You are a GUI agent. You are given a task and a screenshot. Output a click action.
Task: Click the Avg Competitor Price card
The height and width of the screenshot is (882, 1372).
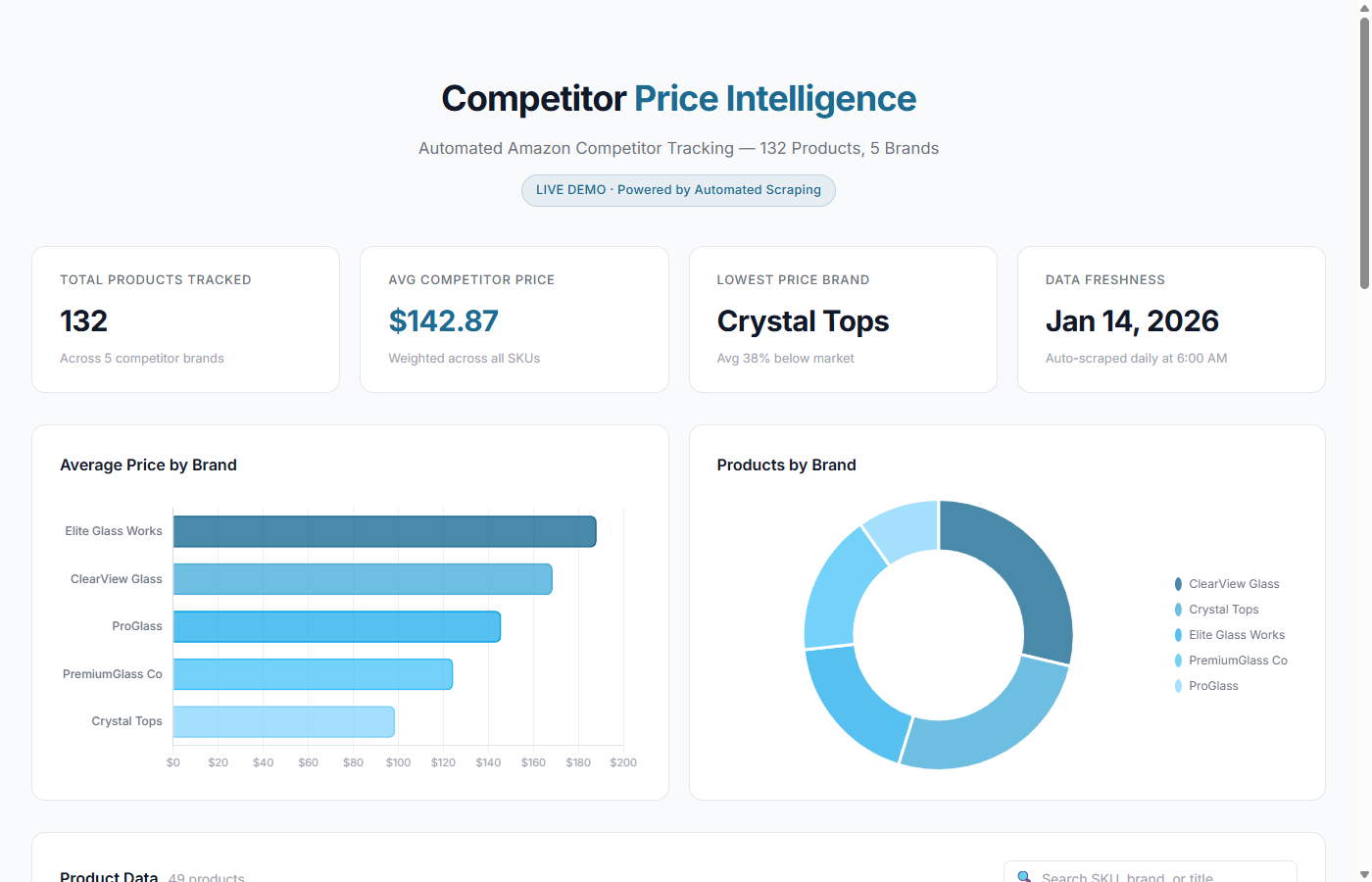514,318
